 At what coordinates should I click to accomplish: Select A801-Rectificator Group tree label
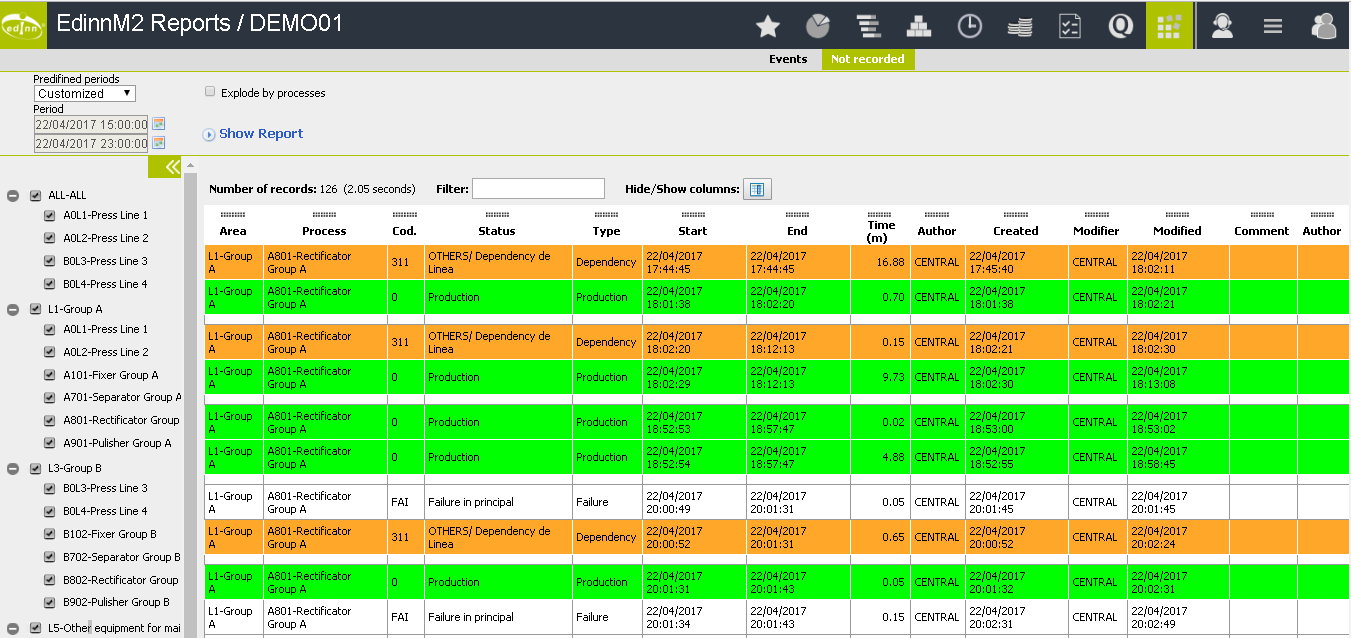(121, 420)
